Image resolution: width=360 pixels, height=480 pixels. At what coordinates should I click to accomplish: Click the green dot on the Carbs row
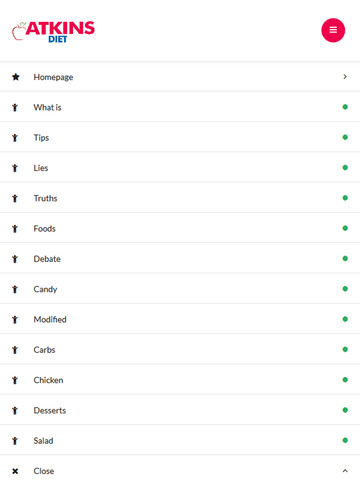(x=345, y=349)
